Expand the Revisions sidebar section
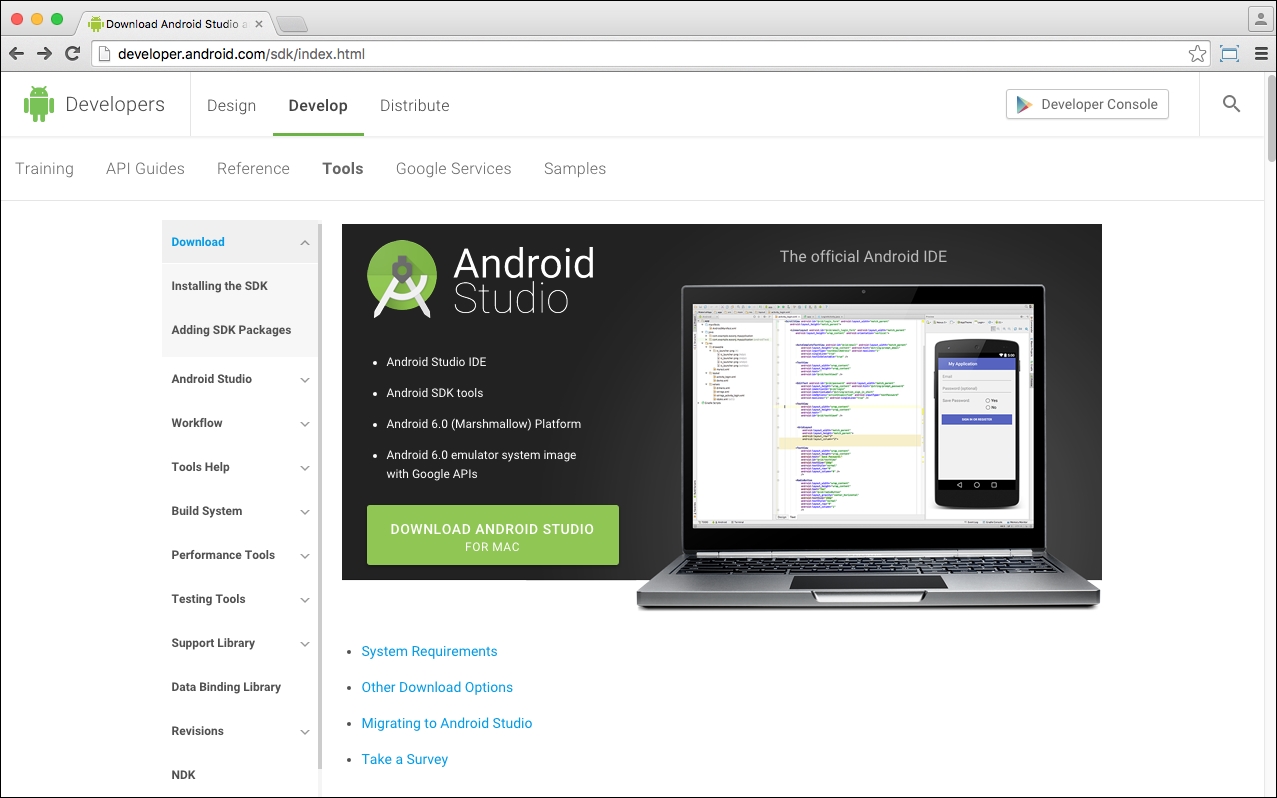1277x798 pixels. (305, 732)
